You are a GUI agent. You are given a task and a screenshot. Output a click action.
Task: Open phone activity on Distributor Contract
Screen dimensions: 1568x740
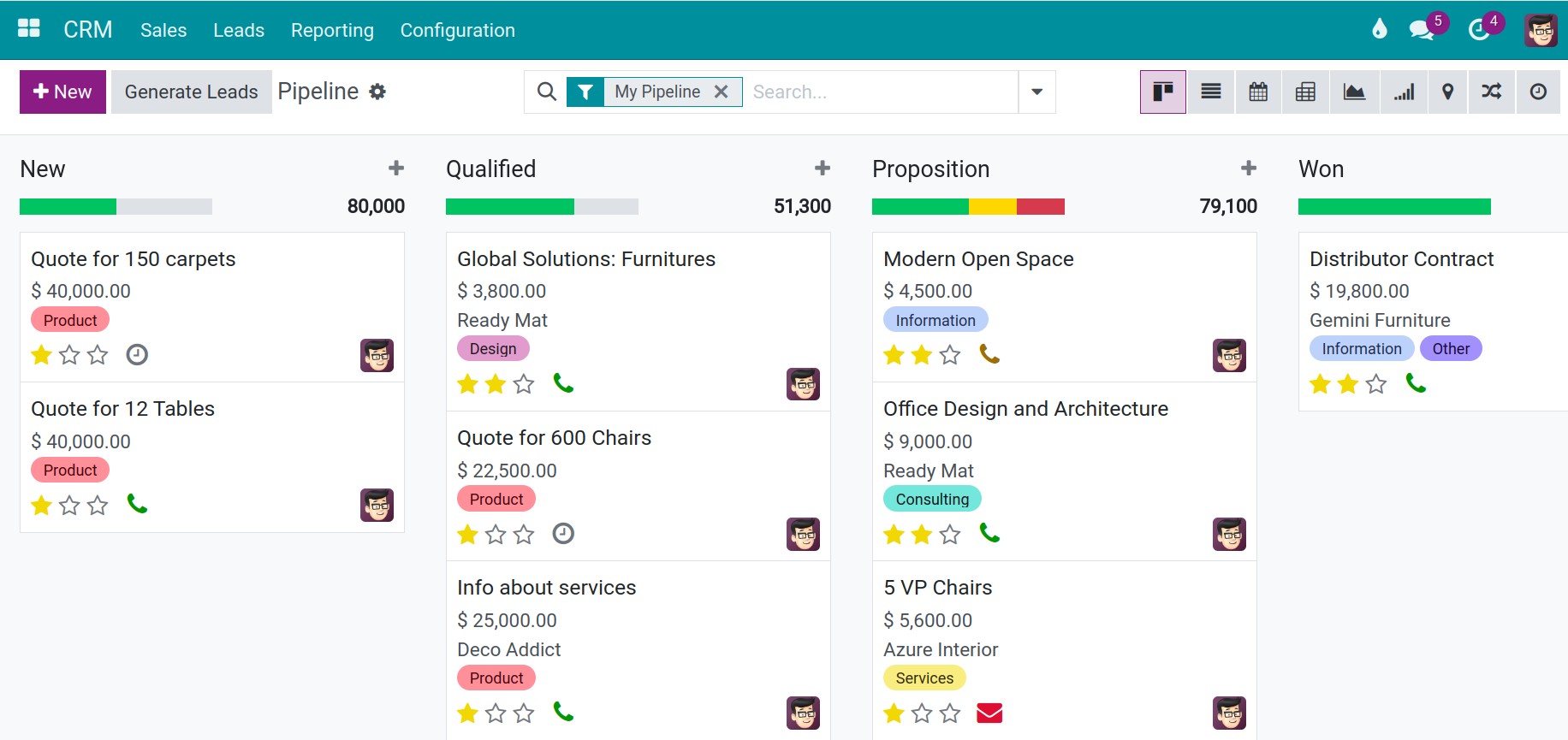click(x=1416, y=383)
